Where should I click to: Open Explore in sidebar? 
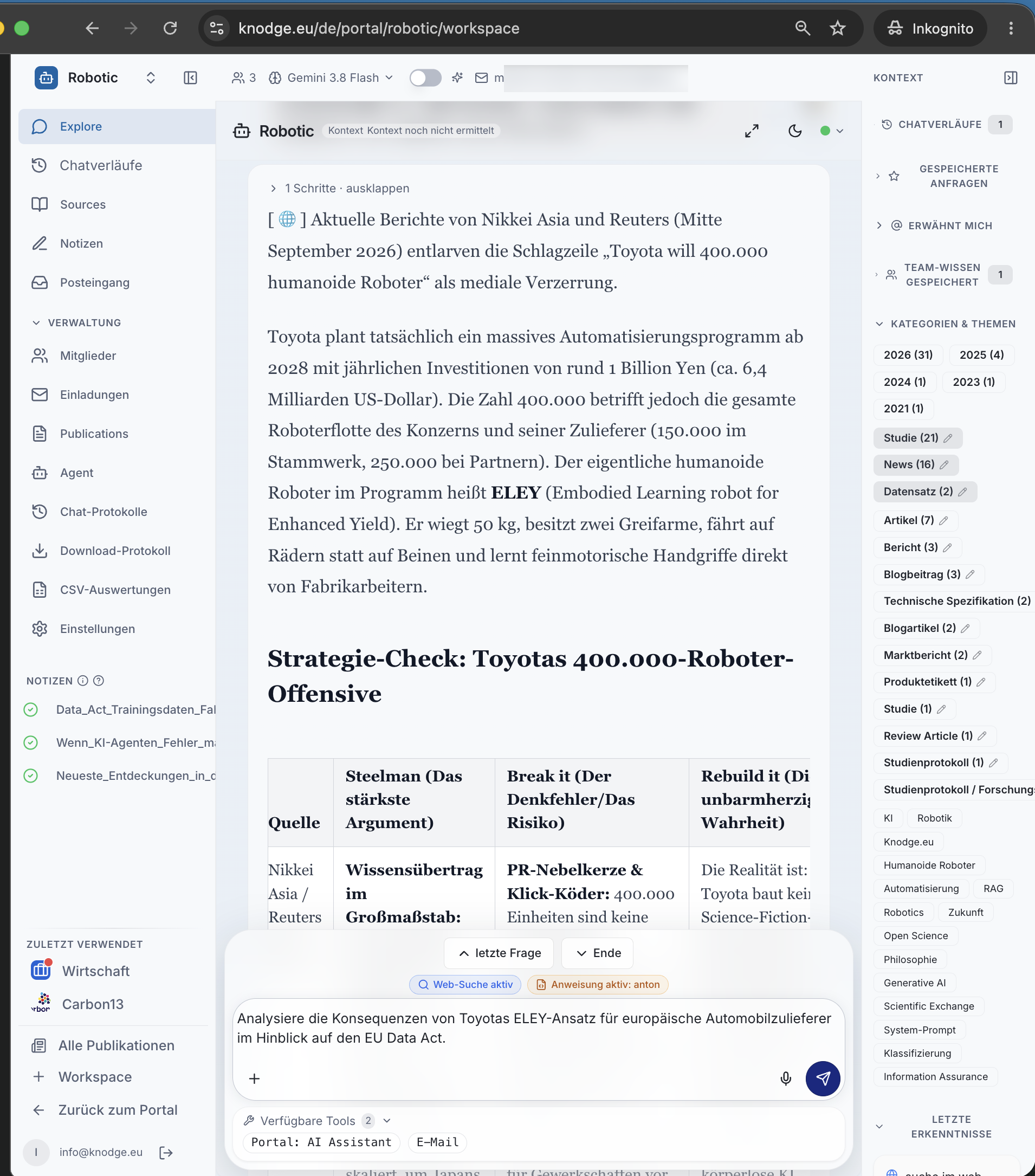(x=117, y=127)
